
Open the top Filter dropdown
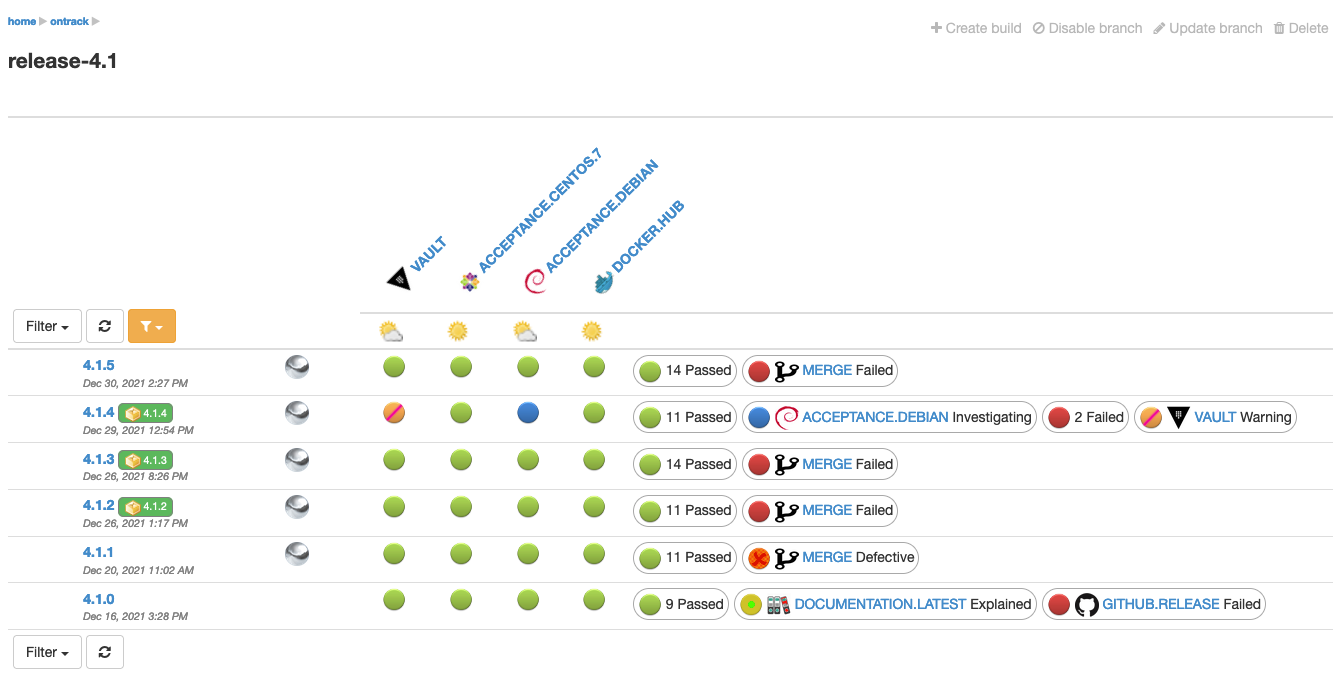coord(47,326)
